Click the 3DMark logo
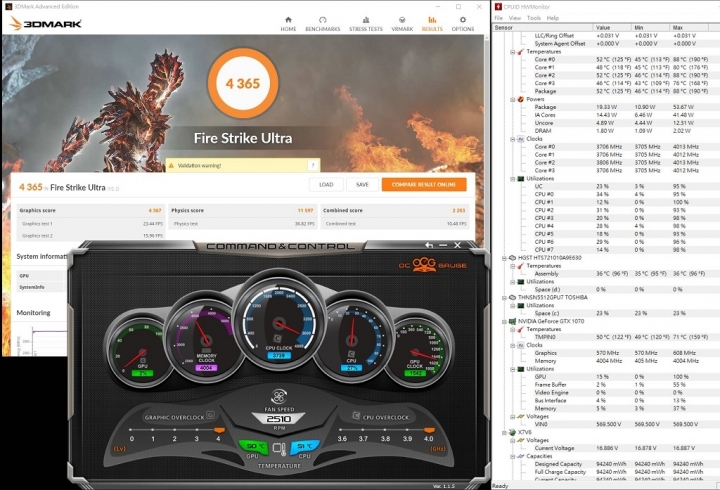Screen dimensions: 720x490 [45, 23]
